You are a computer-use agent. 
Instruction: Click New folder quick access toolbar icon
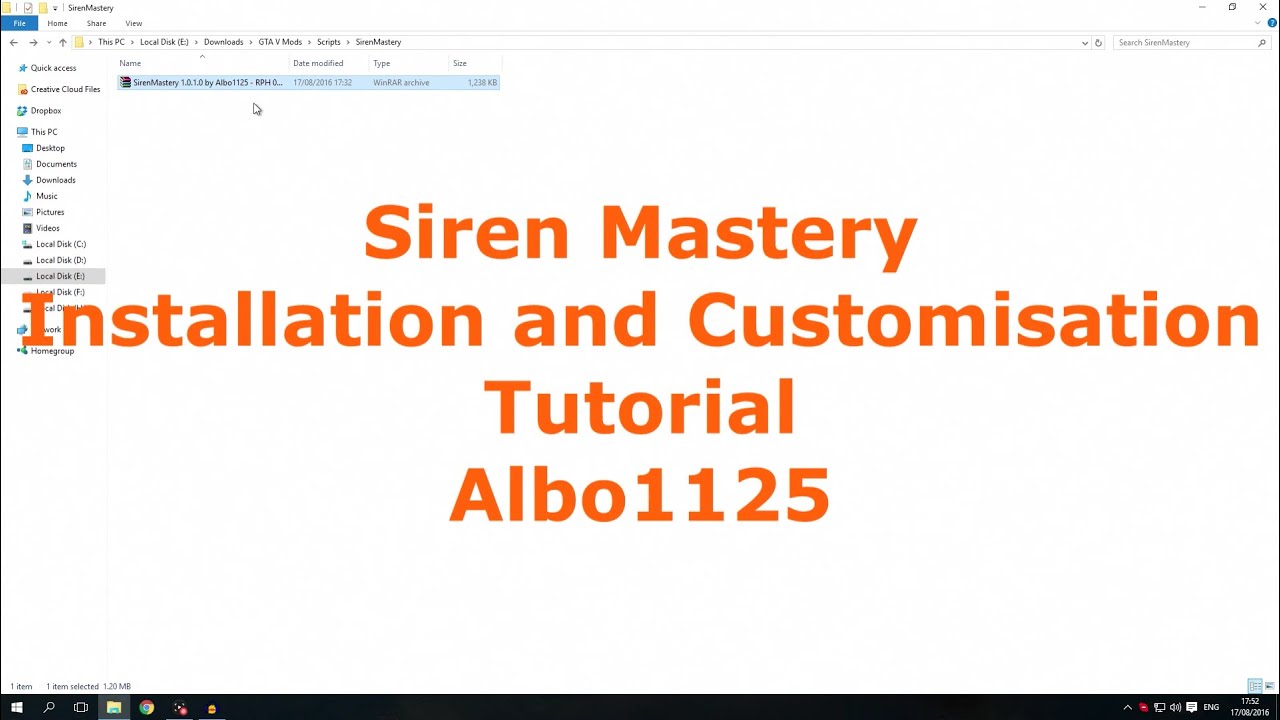click(x=43, y=8)
